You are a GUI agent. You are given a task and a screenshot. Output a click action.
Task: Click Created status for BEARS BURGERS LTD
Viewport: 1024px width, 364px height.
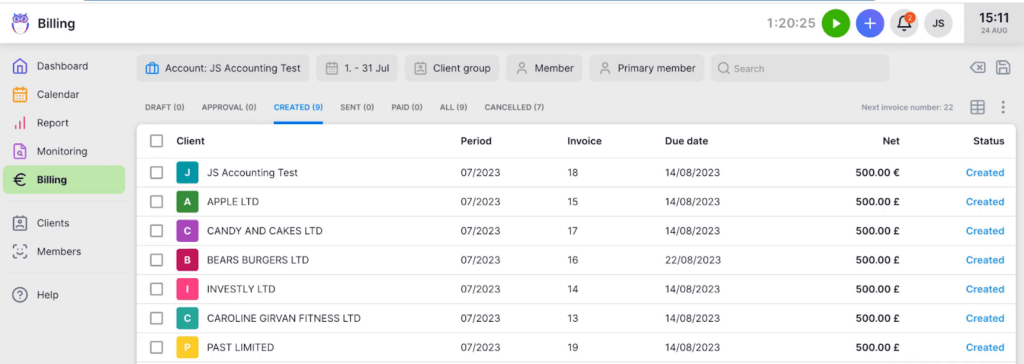pyautogui.click(x=985, y=260)
